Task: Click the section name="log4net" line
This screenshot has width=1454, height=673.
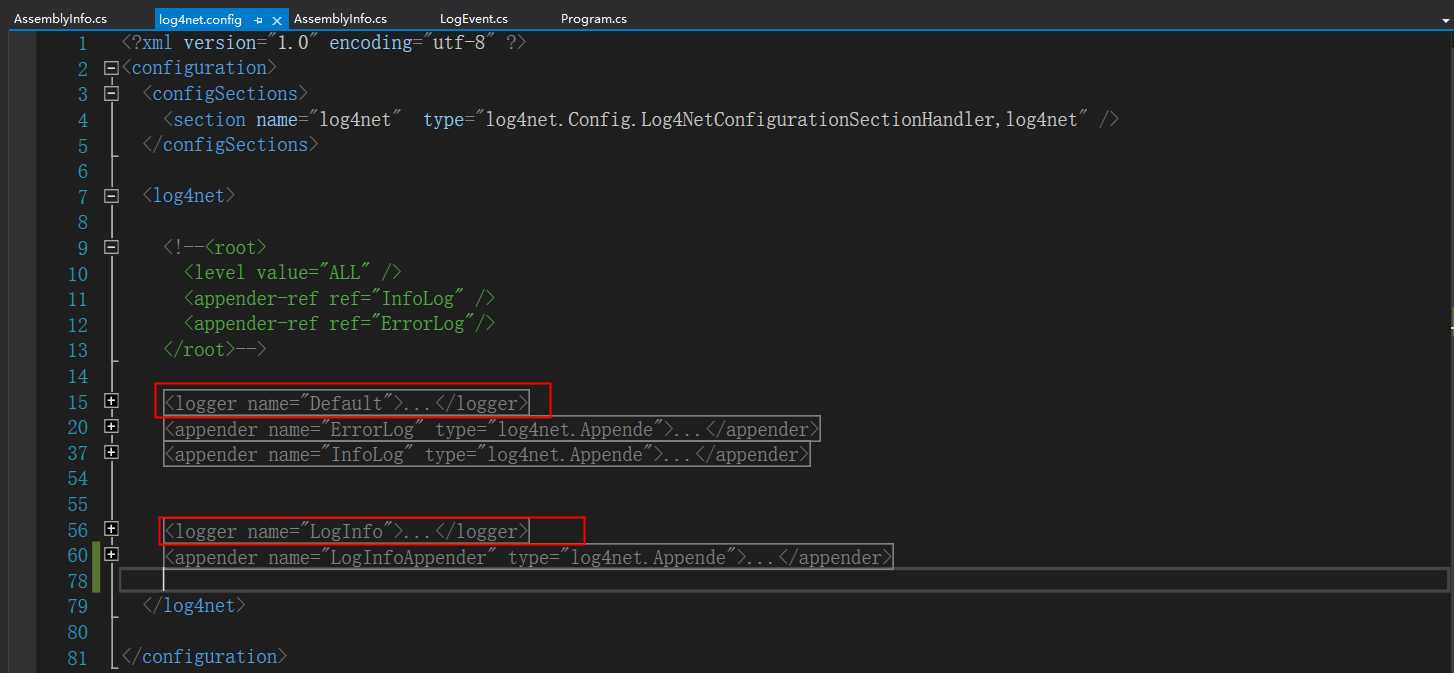Action: (x=641, y=119)
